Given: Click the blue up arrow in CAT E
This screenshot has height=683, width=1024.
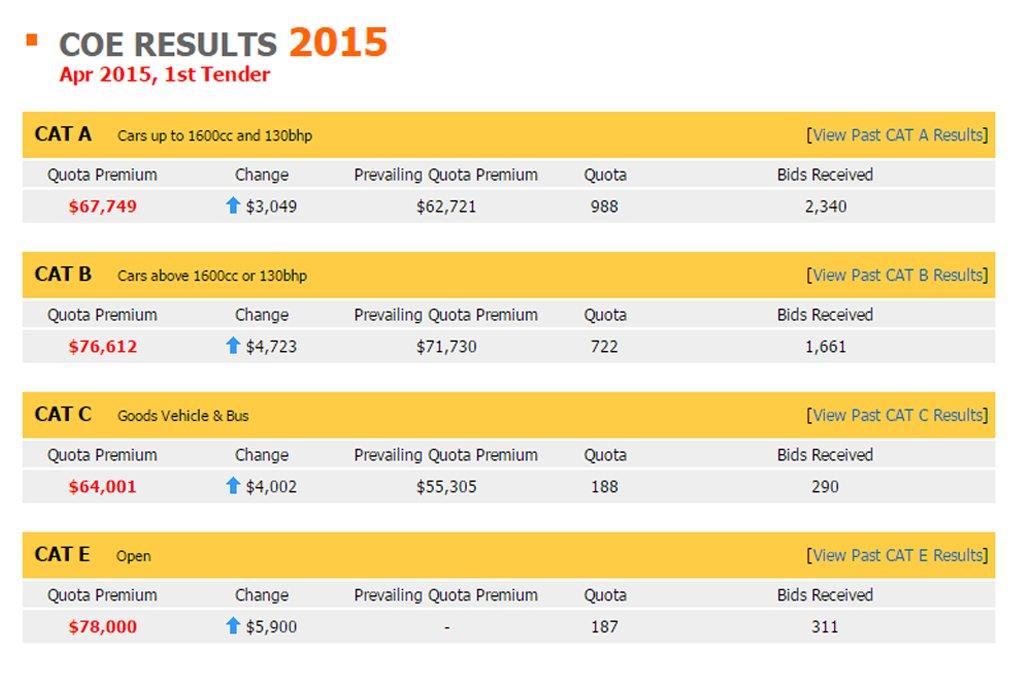Looking at the screenshot, I should click(233, 626).
